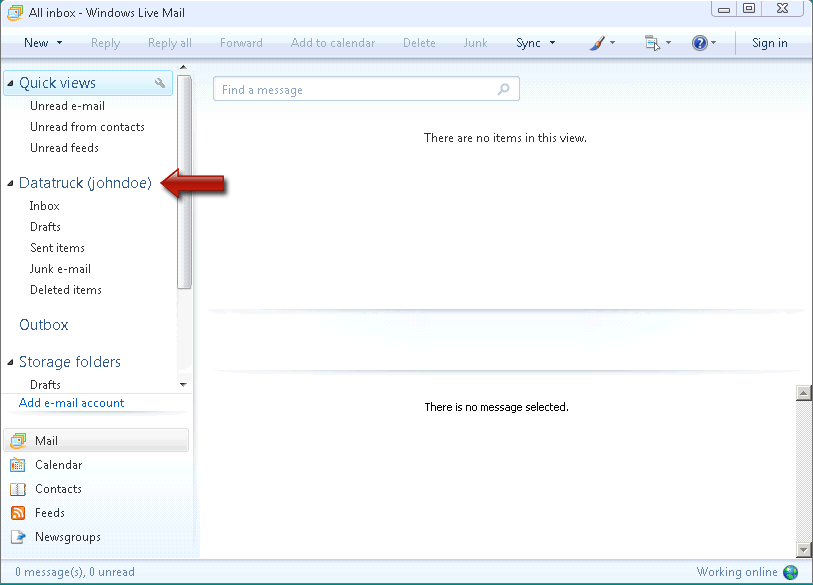
Task: Click the Newsgroups icon
Action: (18, 537)
